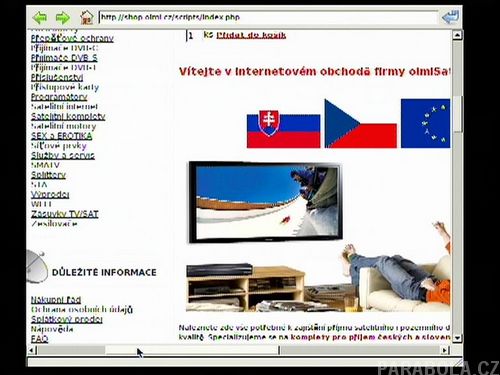Click the vertical scrollbar down arrow
Viewport: 500px width, 375px height.
coord(457,338)
